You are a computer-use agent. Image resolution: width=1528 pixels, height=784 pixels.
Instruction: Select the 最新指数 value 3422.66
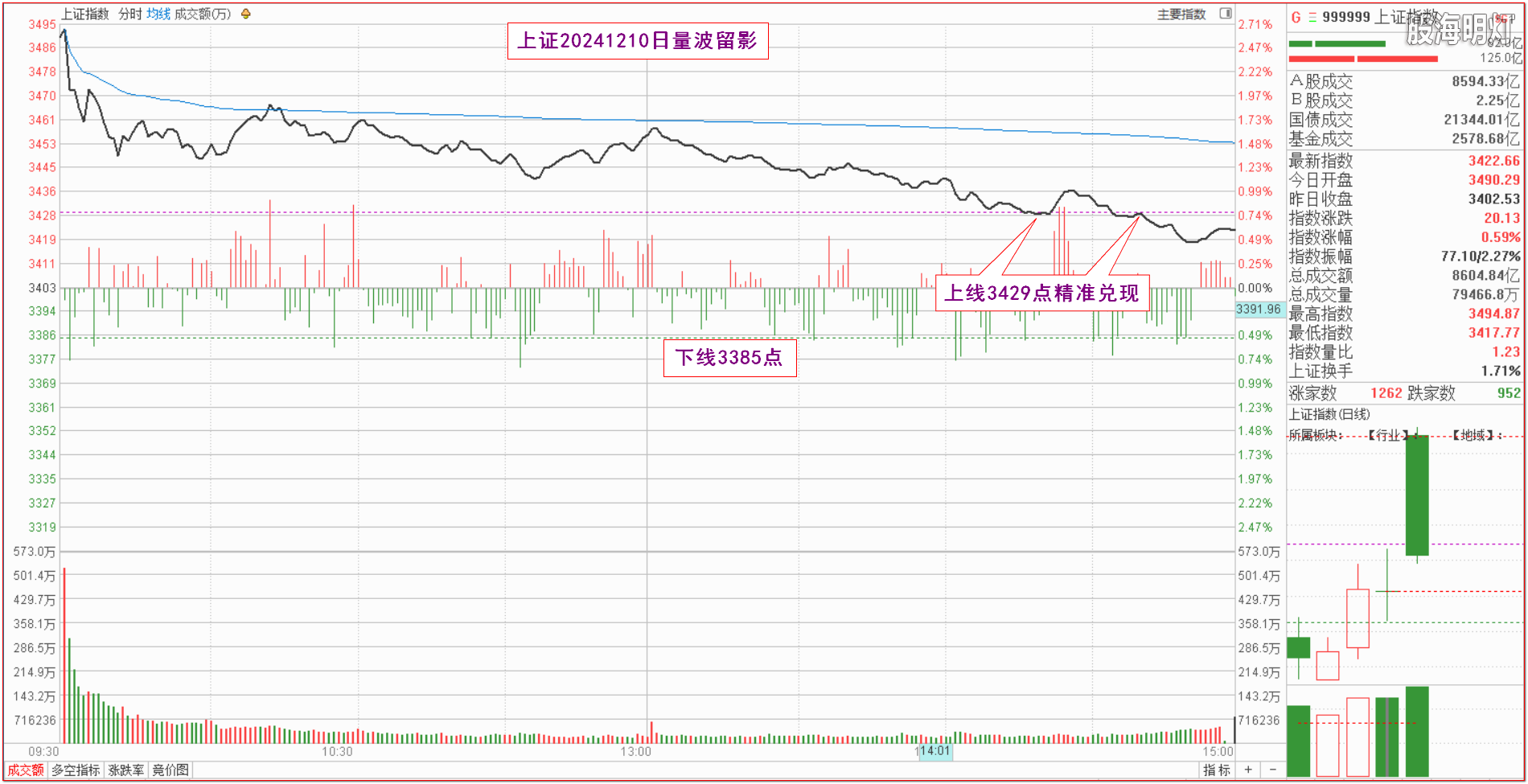point(1494,161)
